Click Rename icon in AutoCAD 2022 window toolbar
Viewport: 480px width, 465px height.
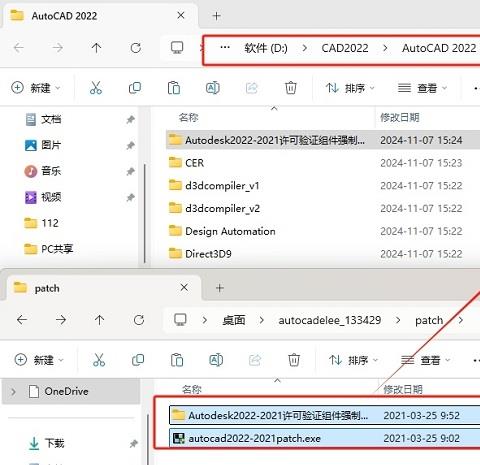[213, 88]
